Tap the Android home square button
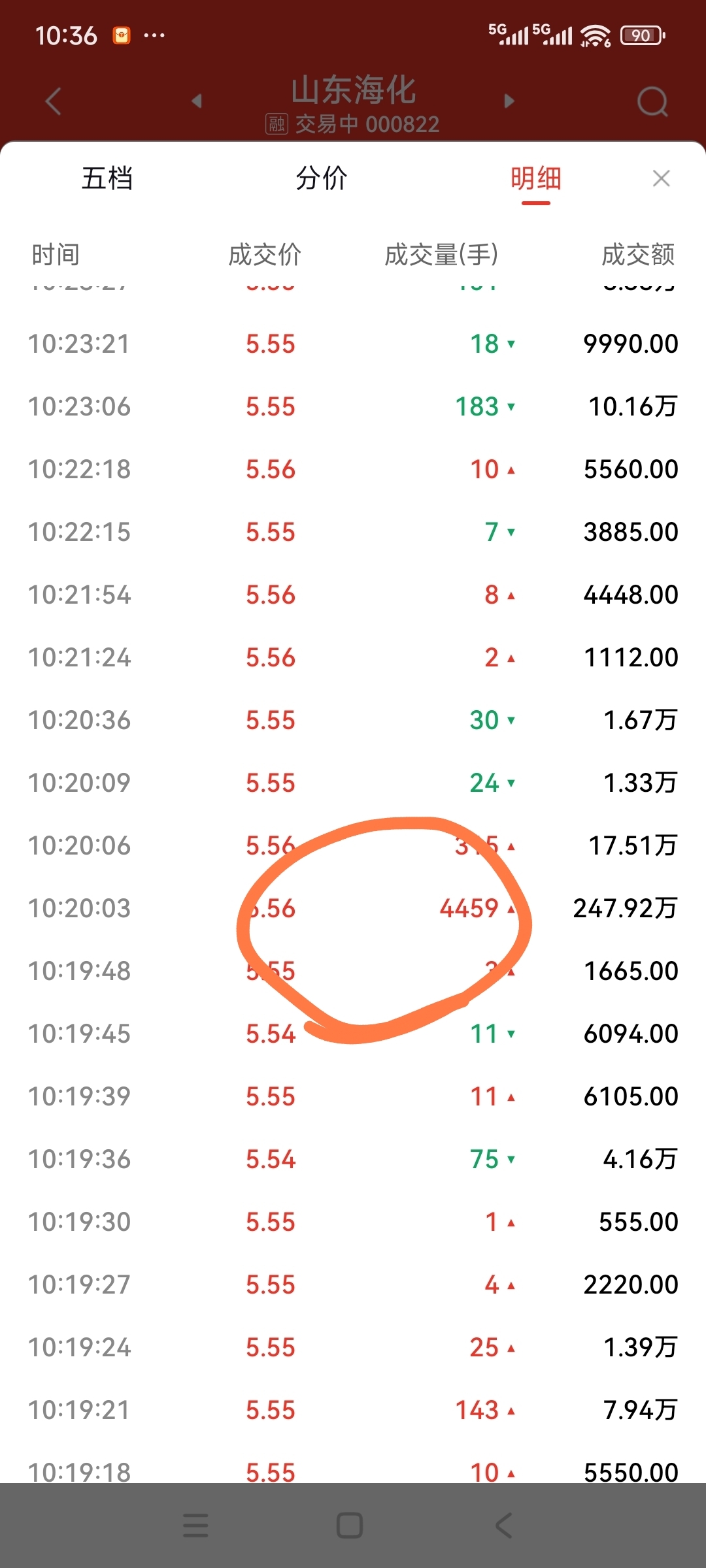This screenshot has width=706, height=1568. coord(350,1526)
